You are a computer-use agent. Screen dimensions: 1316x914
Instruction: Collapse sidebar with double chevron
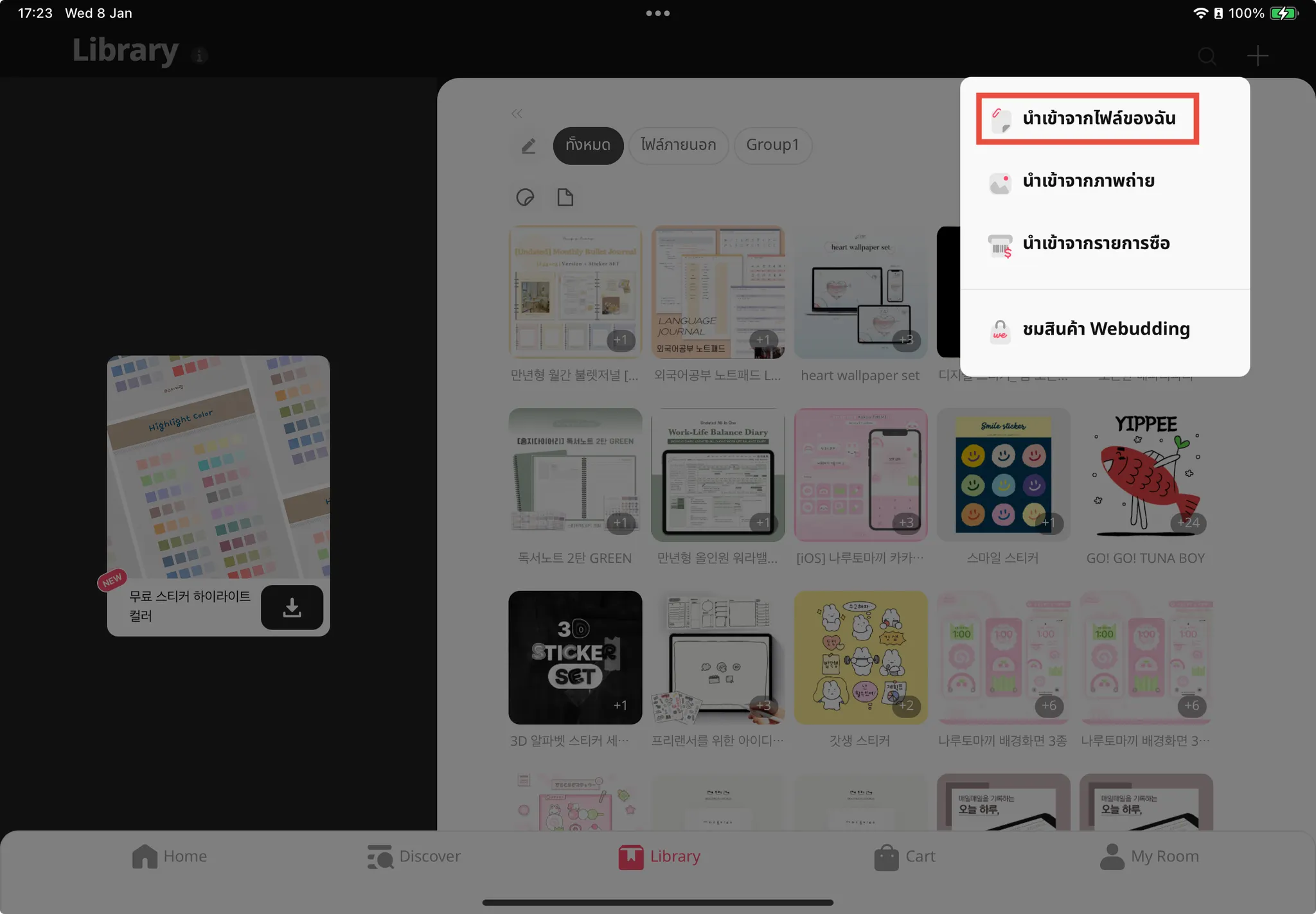click(517, 114)
